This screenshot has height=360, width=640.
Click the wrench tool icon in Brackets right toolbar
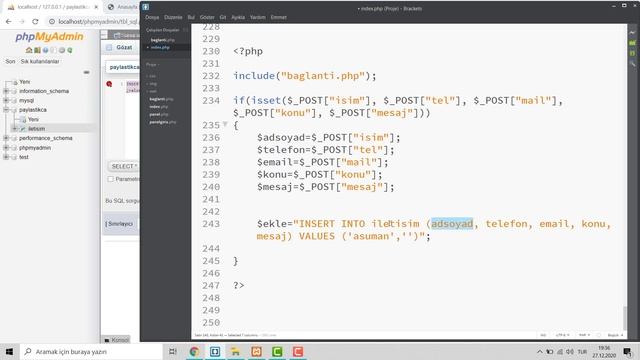coord(633,64)
